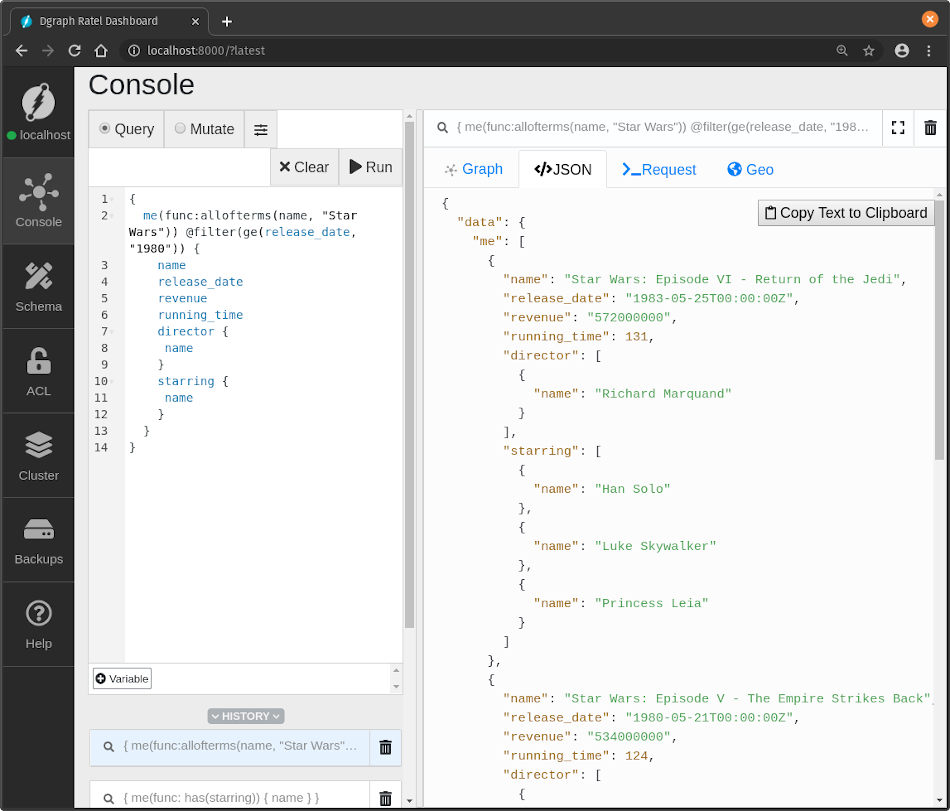This screenshot has width=950, height=811.
Task: Open the Schema section in the sidebar
Action: point(38,287)
